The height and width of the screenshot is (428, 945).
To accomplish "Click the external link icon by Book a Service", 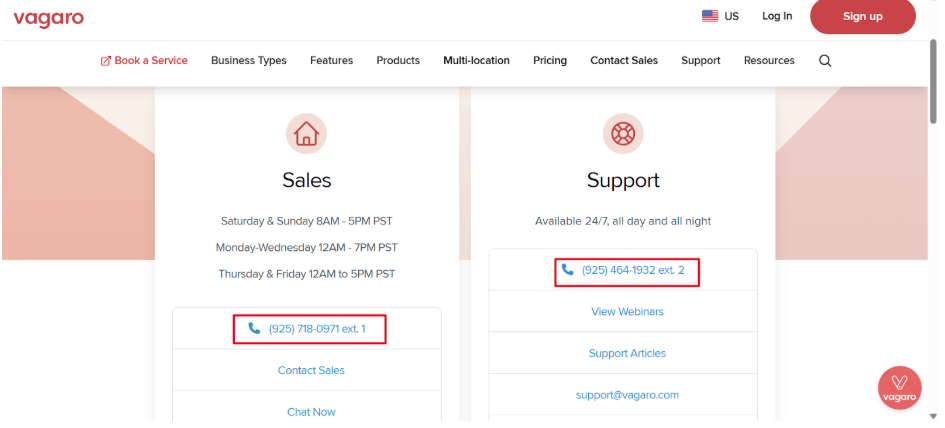I will click(105, 61).
